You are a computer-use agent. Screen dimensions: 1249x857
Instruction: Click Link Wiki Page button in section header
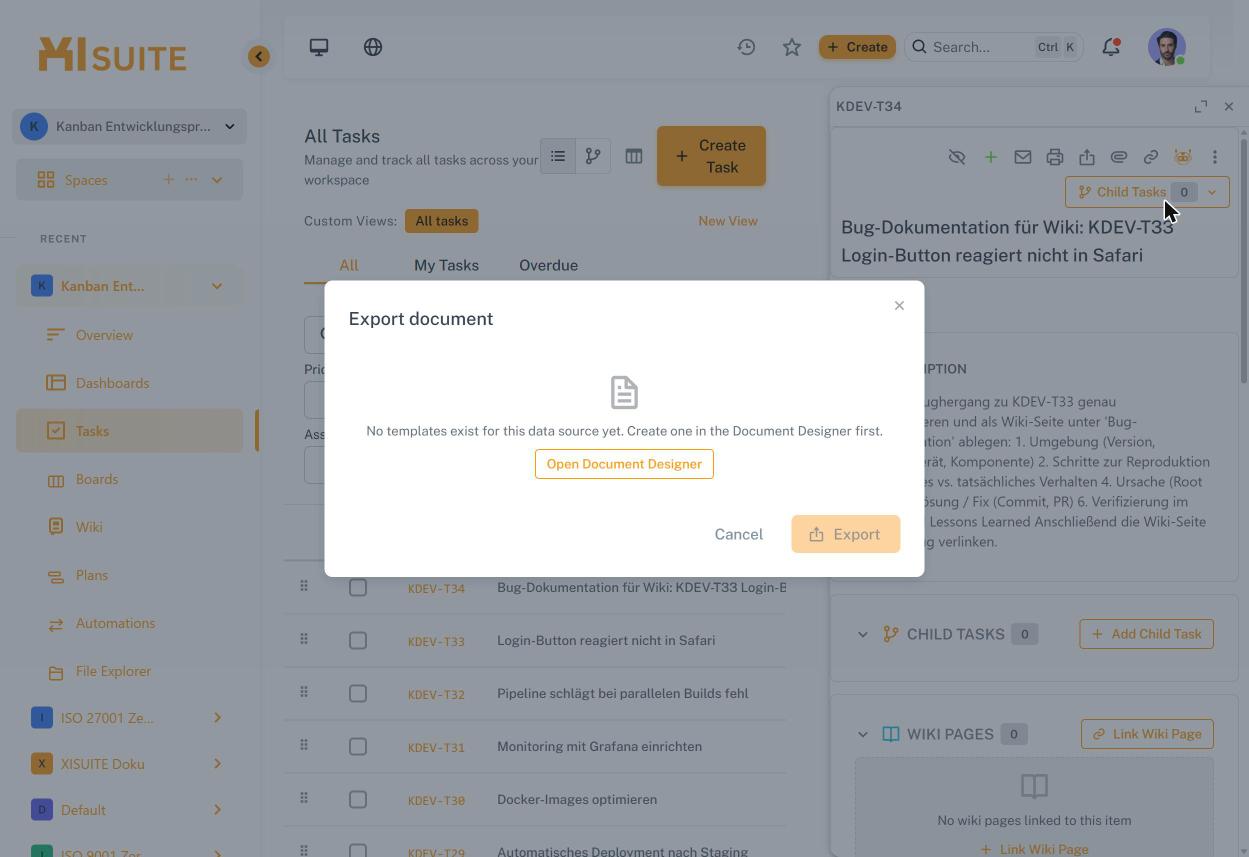[1147, 734]
